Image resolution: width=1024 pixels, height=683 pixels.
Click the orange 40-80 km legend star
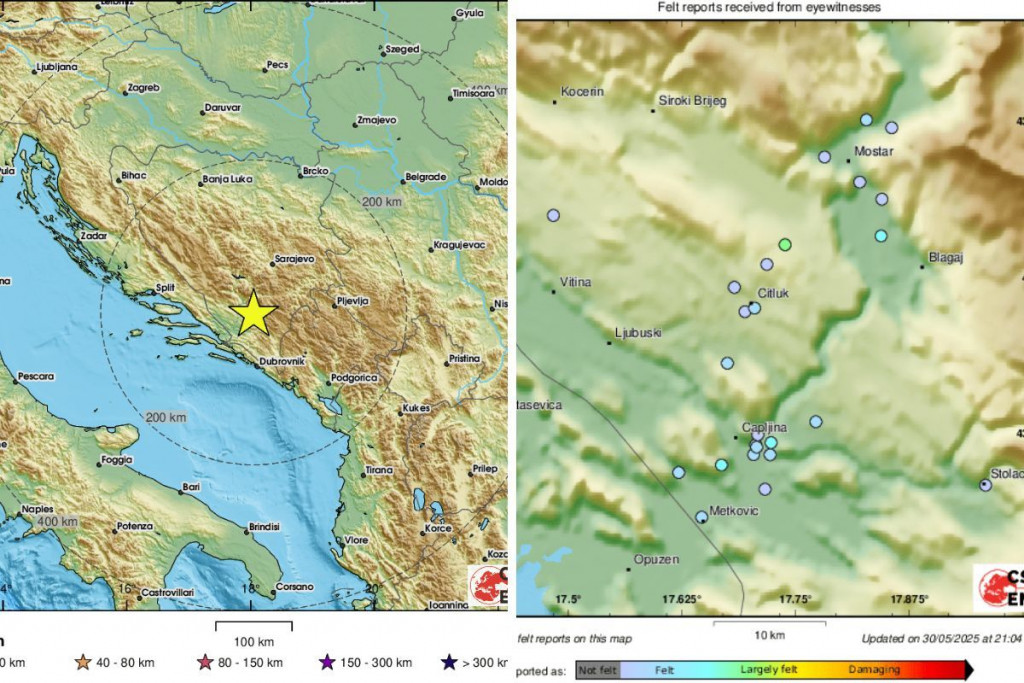click(x=81, y=662)
